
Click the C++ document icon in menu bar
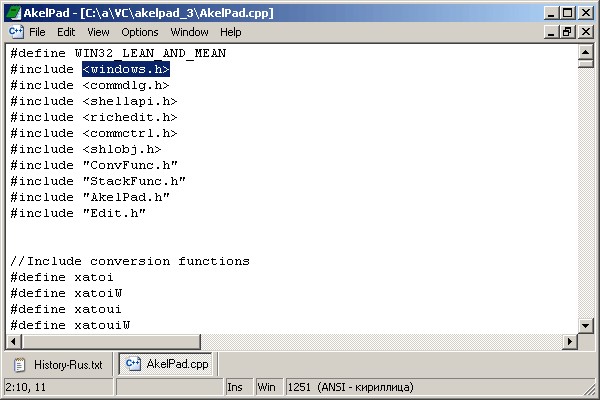16,32
